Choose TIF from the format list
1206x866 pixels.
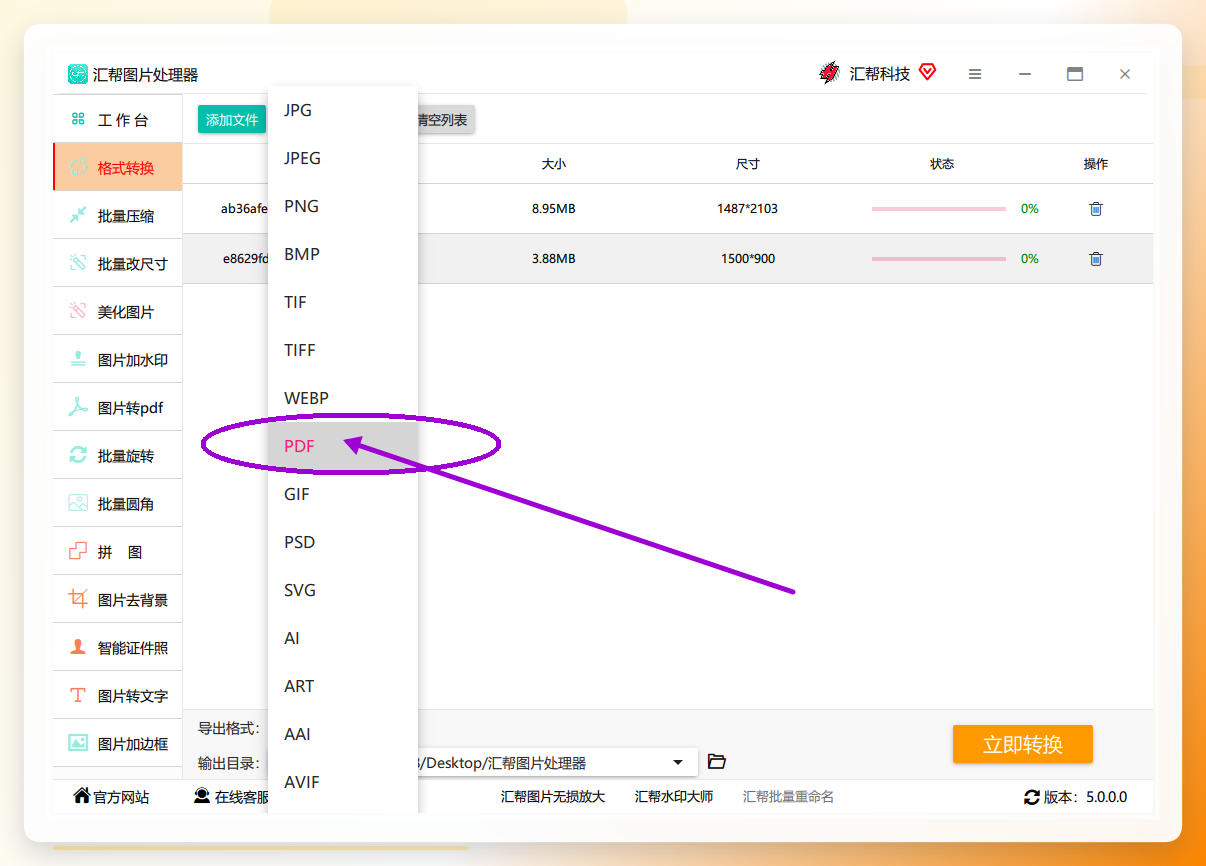pos(343,302)
